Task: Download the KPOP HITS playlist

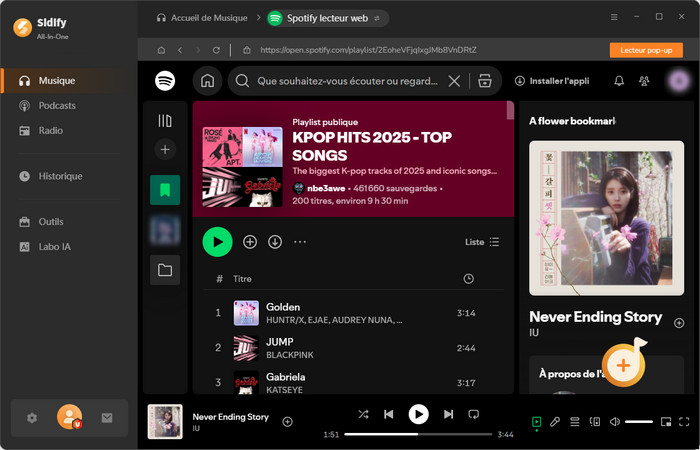Action: click(275, 242)
